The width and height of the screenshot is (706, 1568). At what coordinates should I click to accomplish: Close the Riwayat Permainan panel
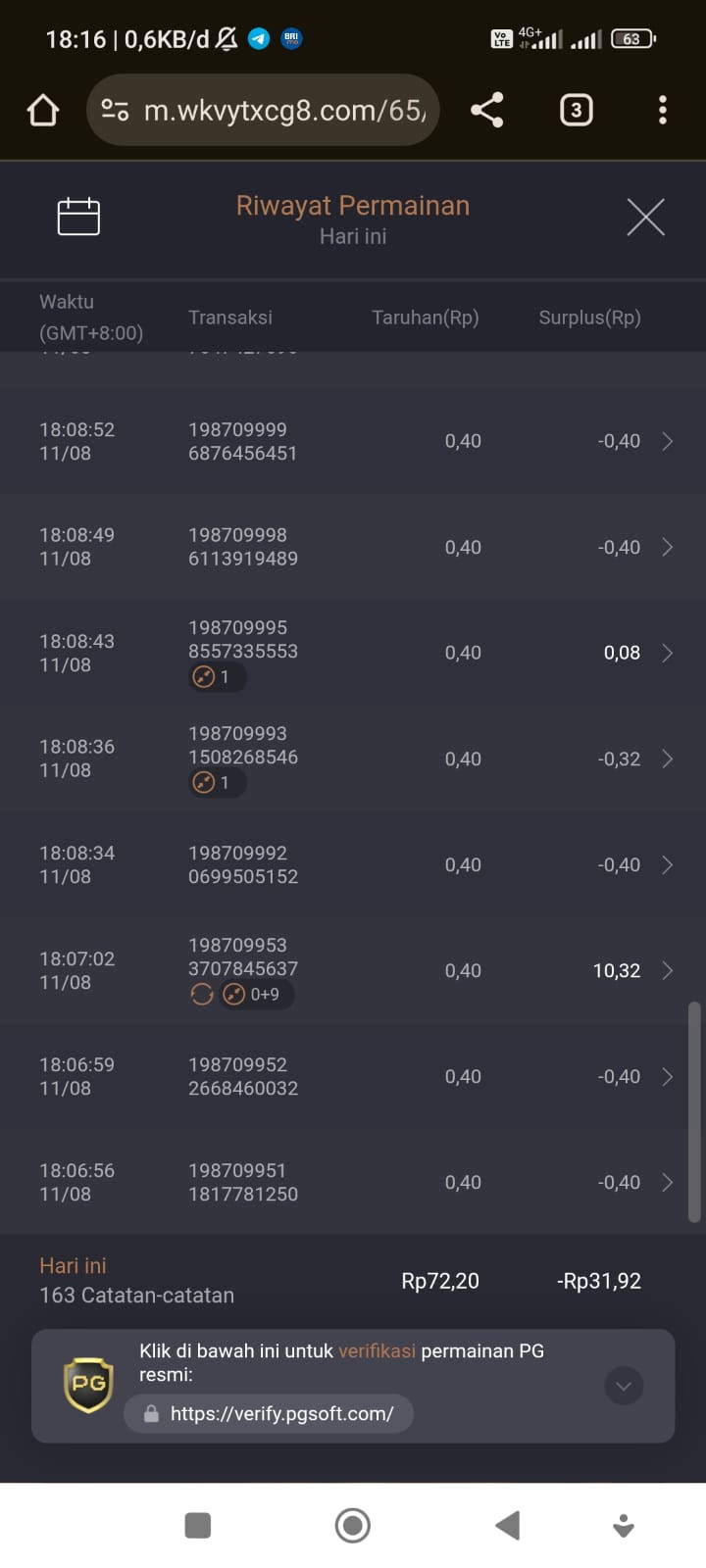[x=645, y=217]
